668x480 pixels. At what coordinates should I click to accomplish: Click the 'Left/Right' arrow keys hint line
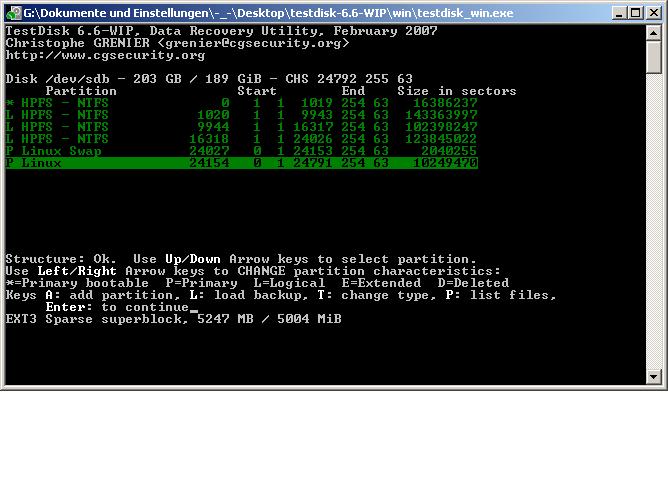(253, 271)
